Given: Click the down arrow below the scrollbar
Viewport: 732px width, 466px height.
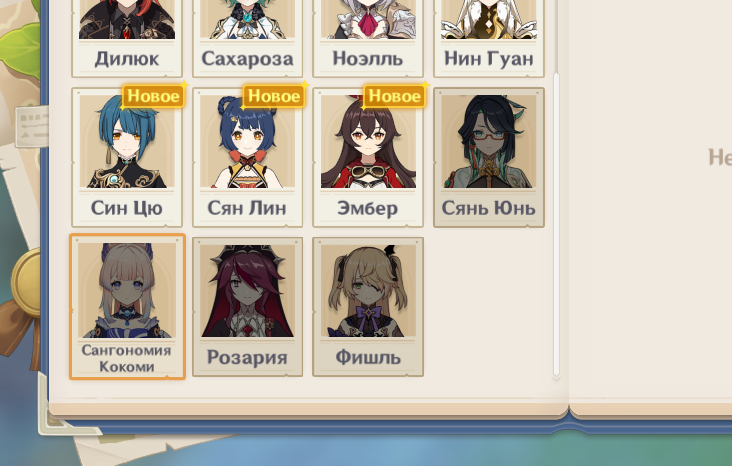Looking at the screenshot, I should tap(556, 379).
